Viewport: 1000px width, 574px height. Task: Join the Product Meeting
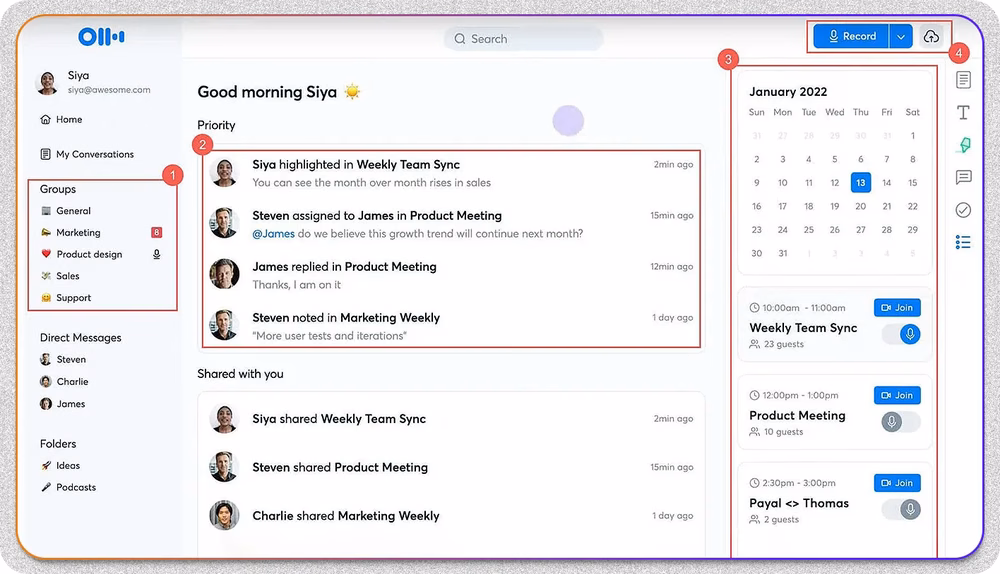[x=897, y=395]
